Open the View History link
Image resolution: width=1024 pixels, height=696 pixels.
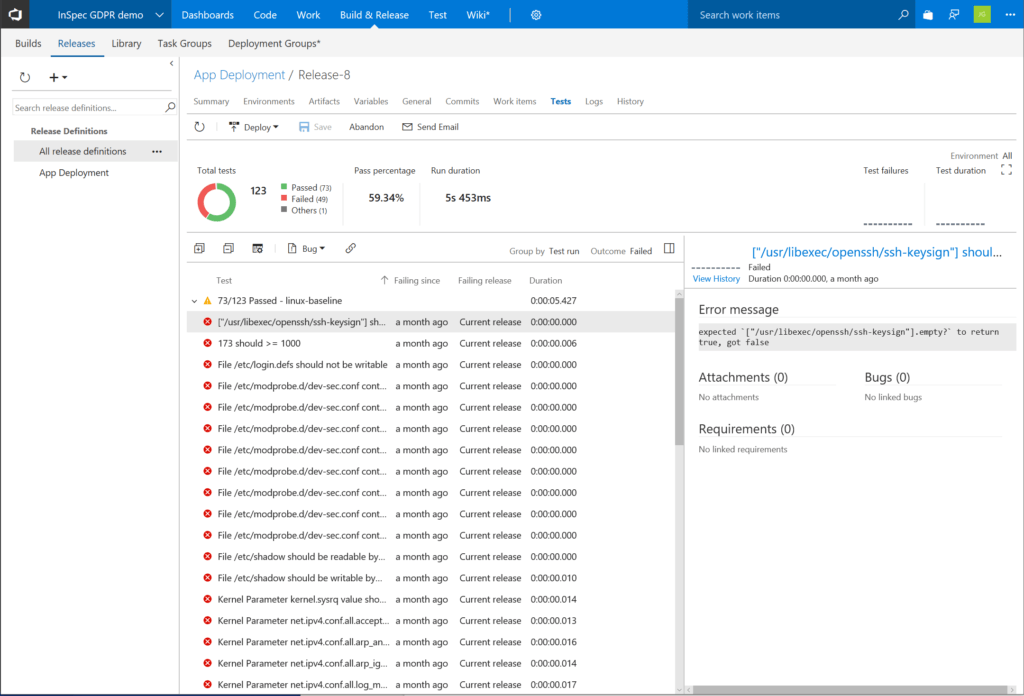pyautogui.click(x=716, y=279)
